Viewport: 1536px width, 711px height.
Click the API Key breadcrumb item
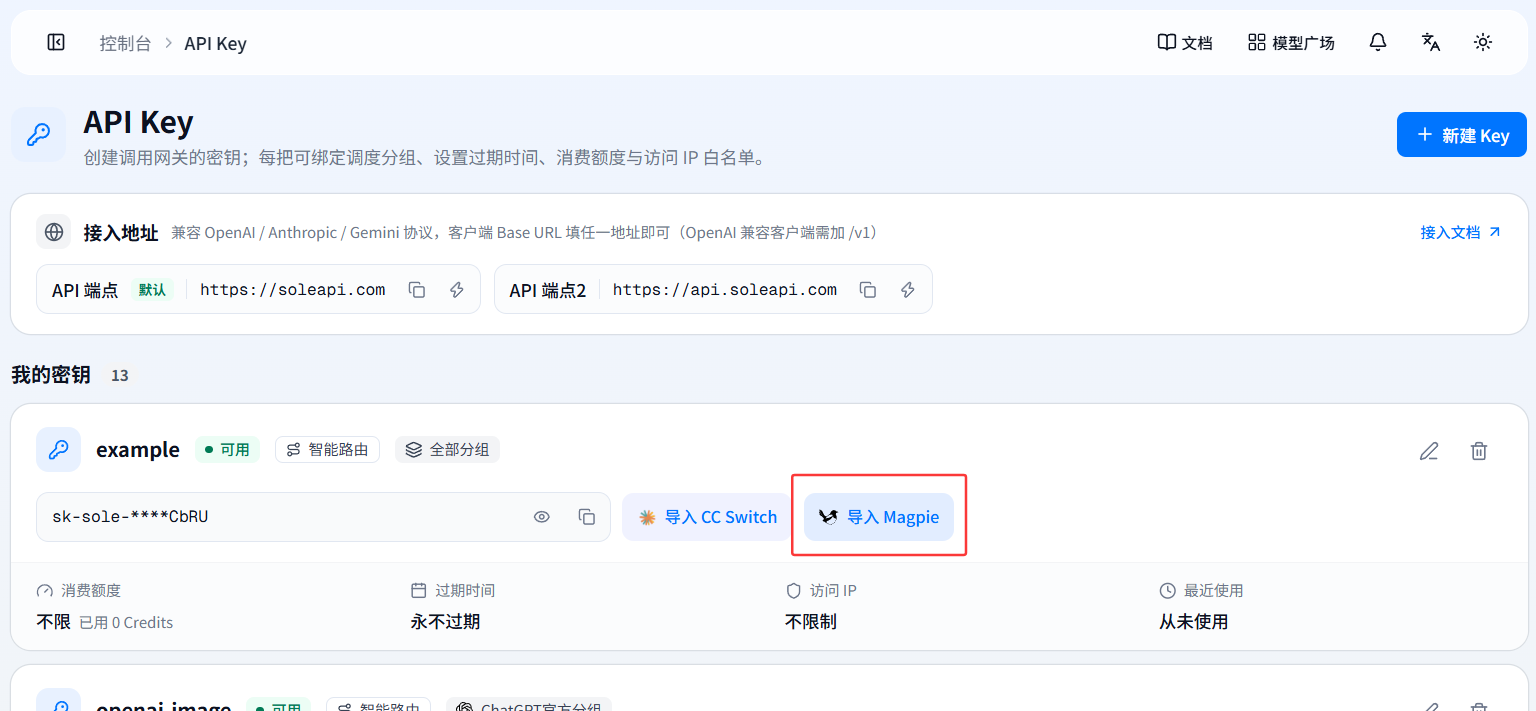(x=215, y=44)
